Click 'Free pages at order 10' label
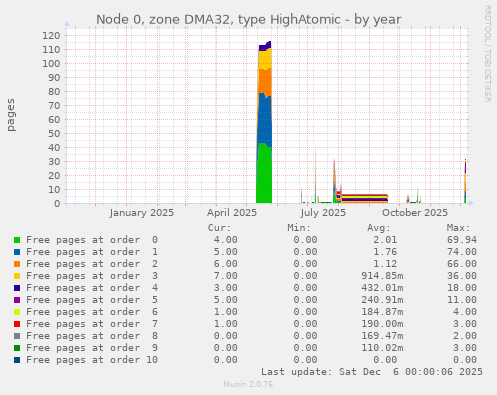 92,360
